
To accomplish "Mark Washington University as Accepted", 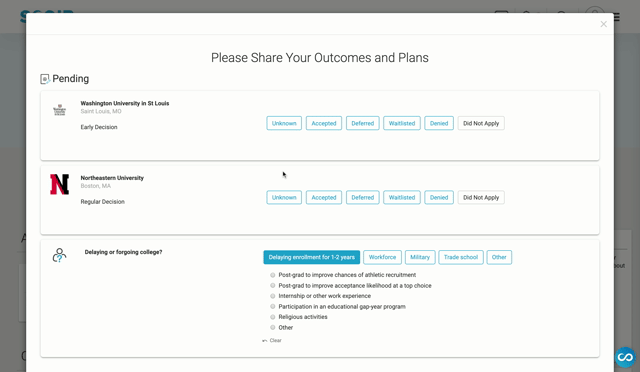I will click(x=324, y=123).
